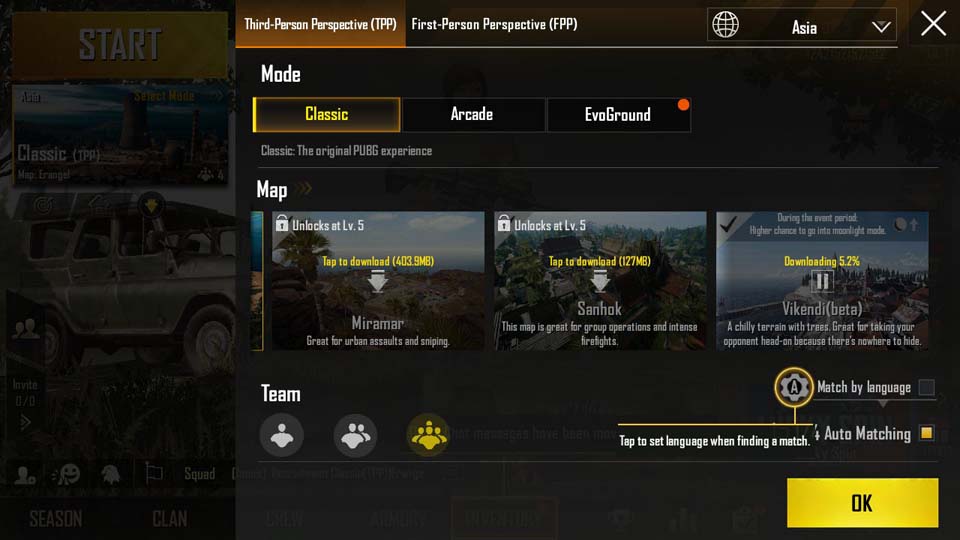This screenshot has height=540, width=960.
Task: Choose the EvoGround mode
Action: 618,114
